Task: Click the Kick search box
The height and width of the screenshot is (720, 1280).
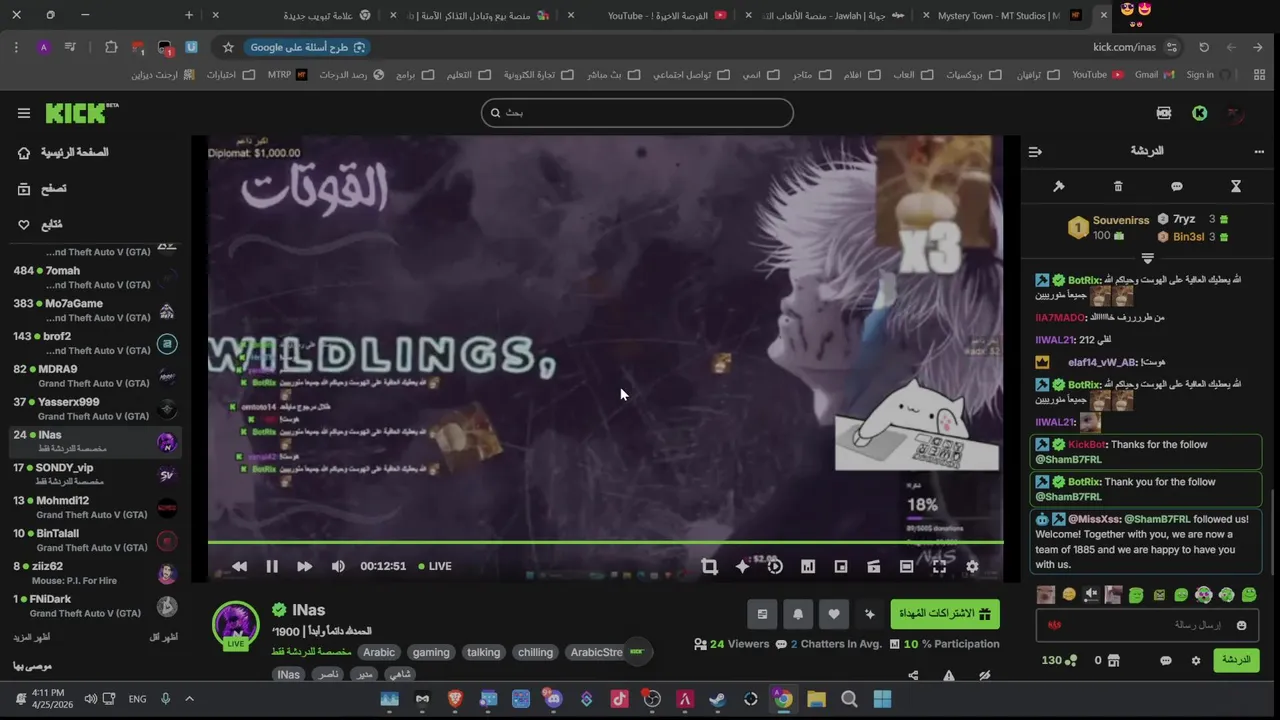Action: [637, 113]
